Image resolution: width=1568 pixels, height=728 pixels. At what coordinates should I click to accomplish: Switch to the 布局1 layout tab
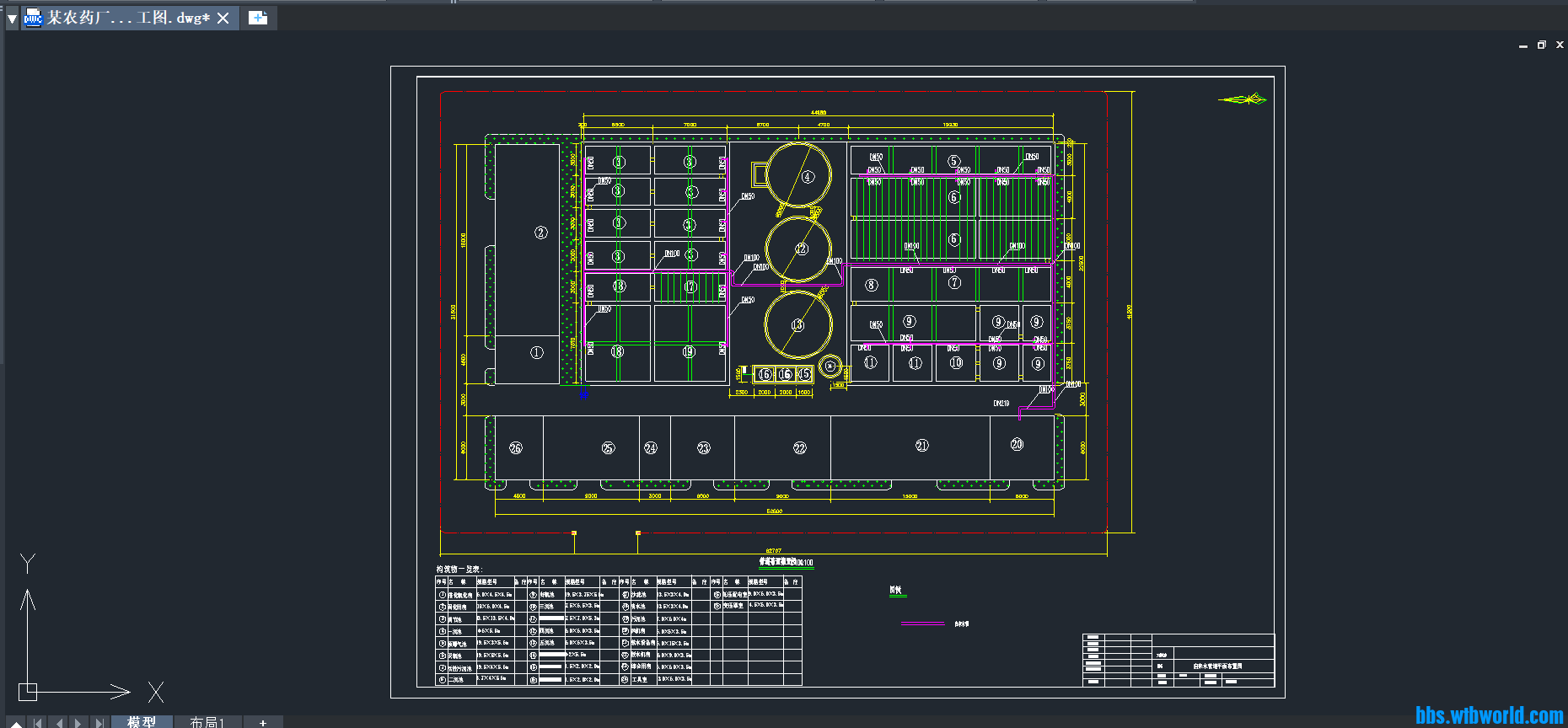(x=207, y=722)
